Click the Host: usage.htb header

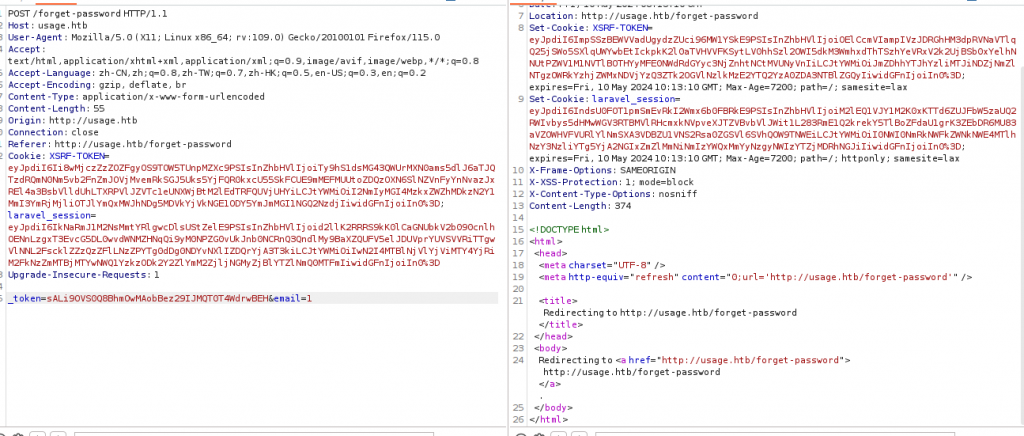[48, 25]
